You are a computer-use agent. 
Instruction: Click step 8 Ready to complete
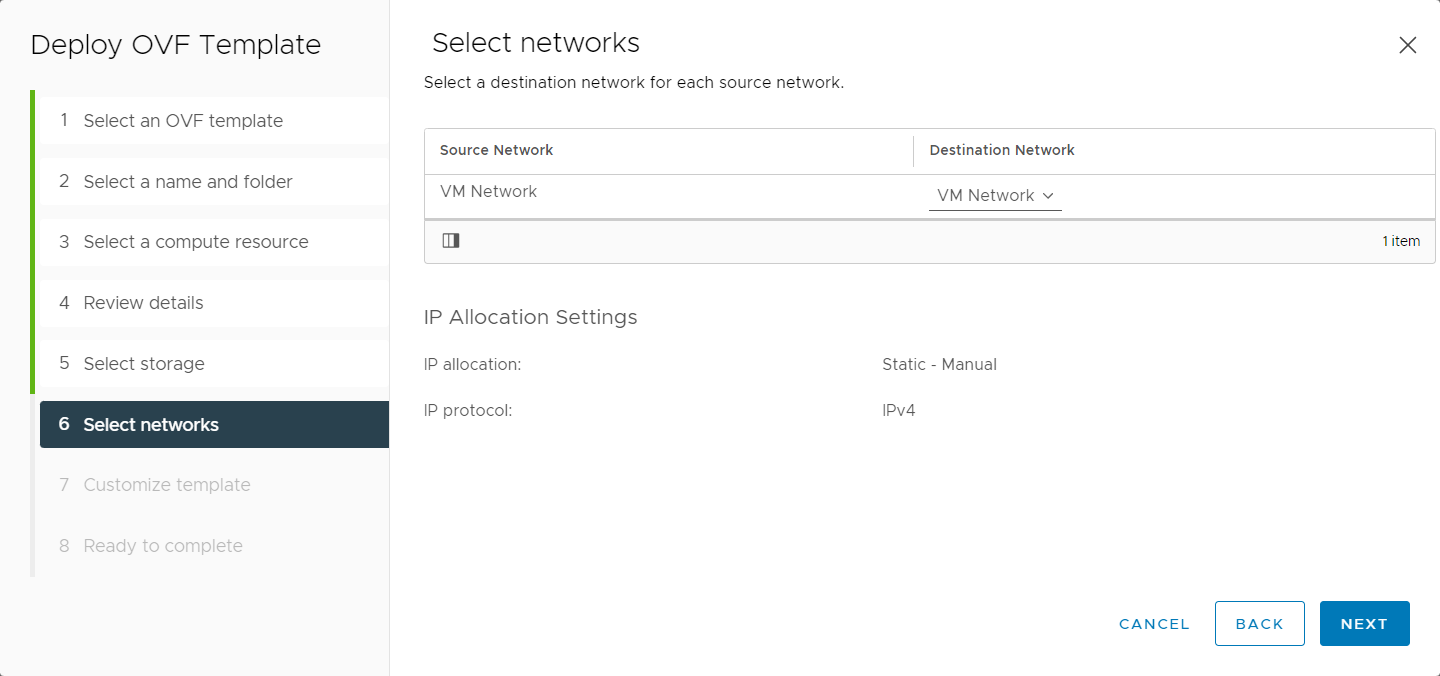[212, 546]
